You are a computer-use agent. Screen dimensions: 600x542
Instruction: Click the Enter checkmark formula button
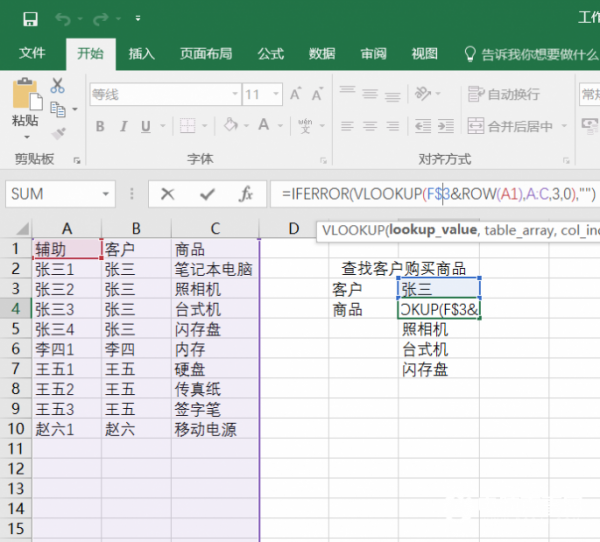207,194
